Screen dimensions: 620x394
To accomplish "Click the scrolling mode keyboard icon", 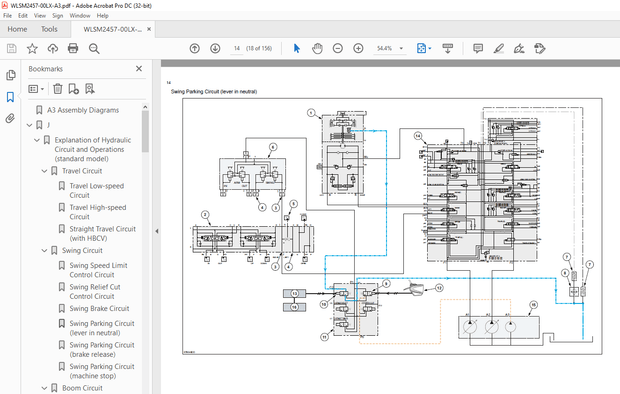I will coord(448,48).
